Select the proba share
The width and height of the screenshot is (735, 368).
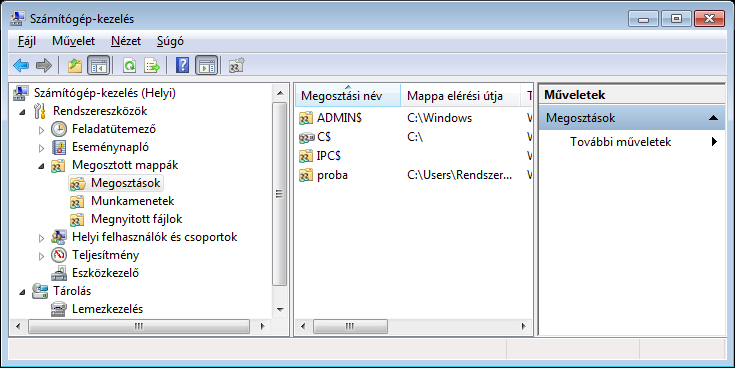332,175
